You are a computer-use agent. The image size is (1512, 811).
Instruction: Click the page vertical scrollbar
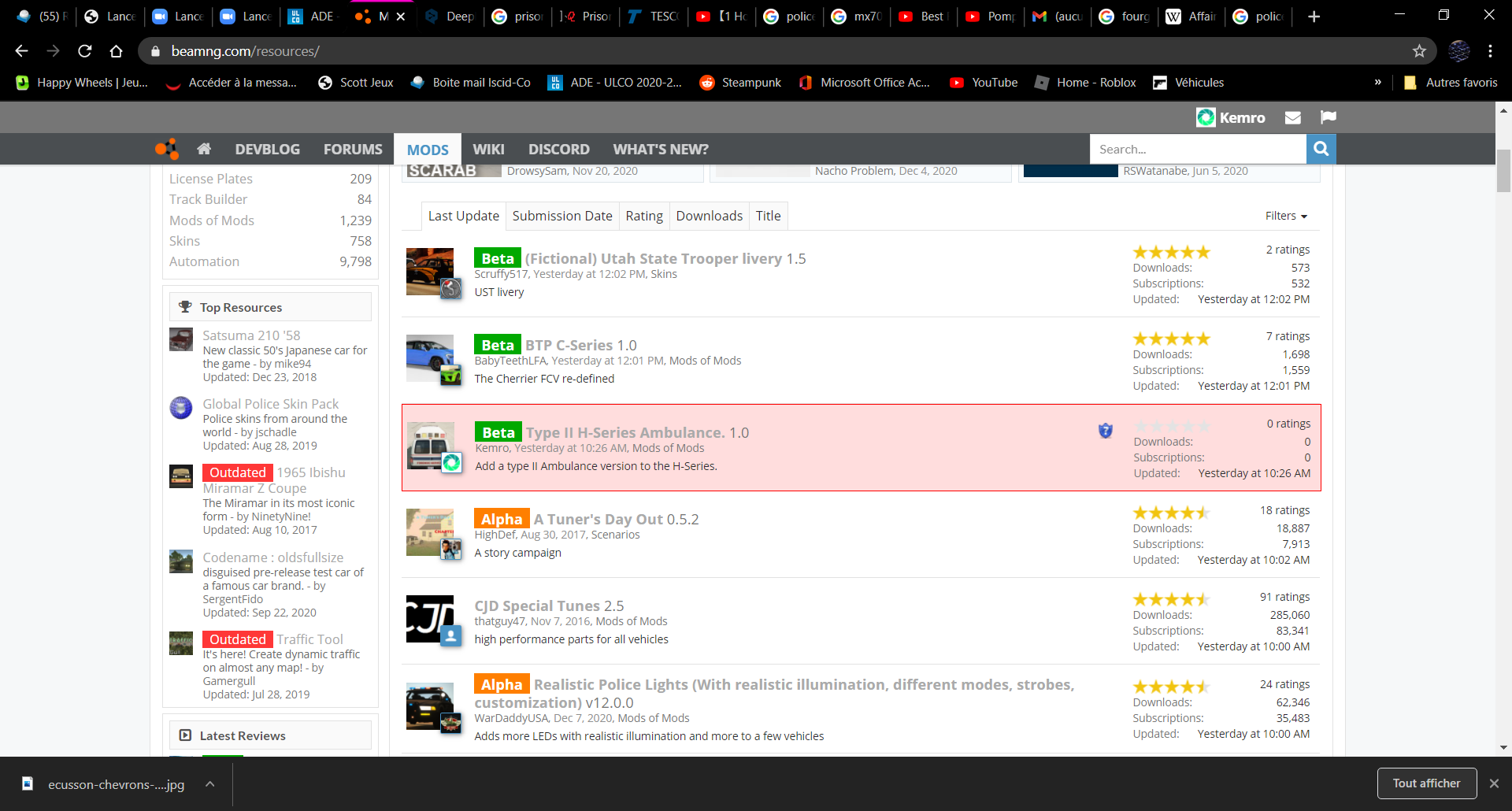pos(1503,171)
